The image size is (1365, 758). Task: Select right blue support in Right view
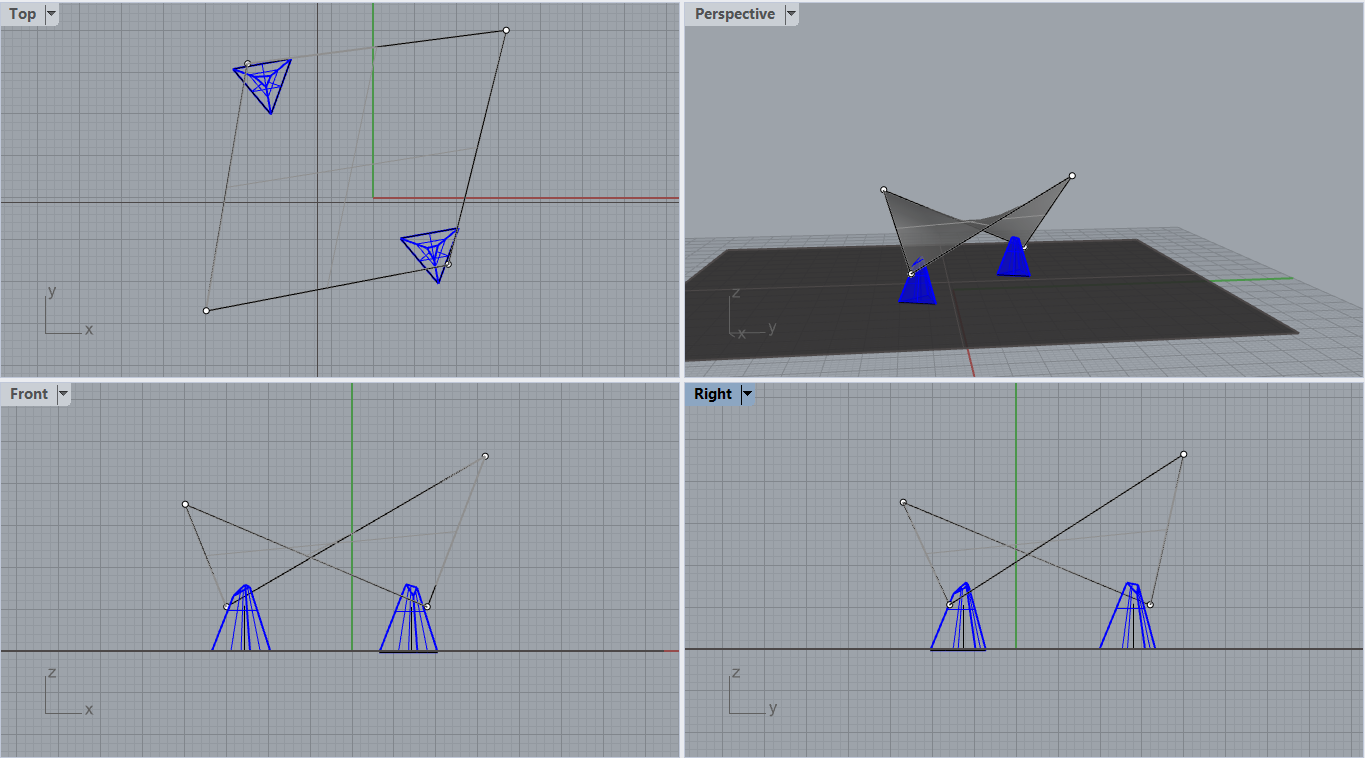1128,615
